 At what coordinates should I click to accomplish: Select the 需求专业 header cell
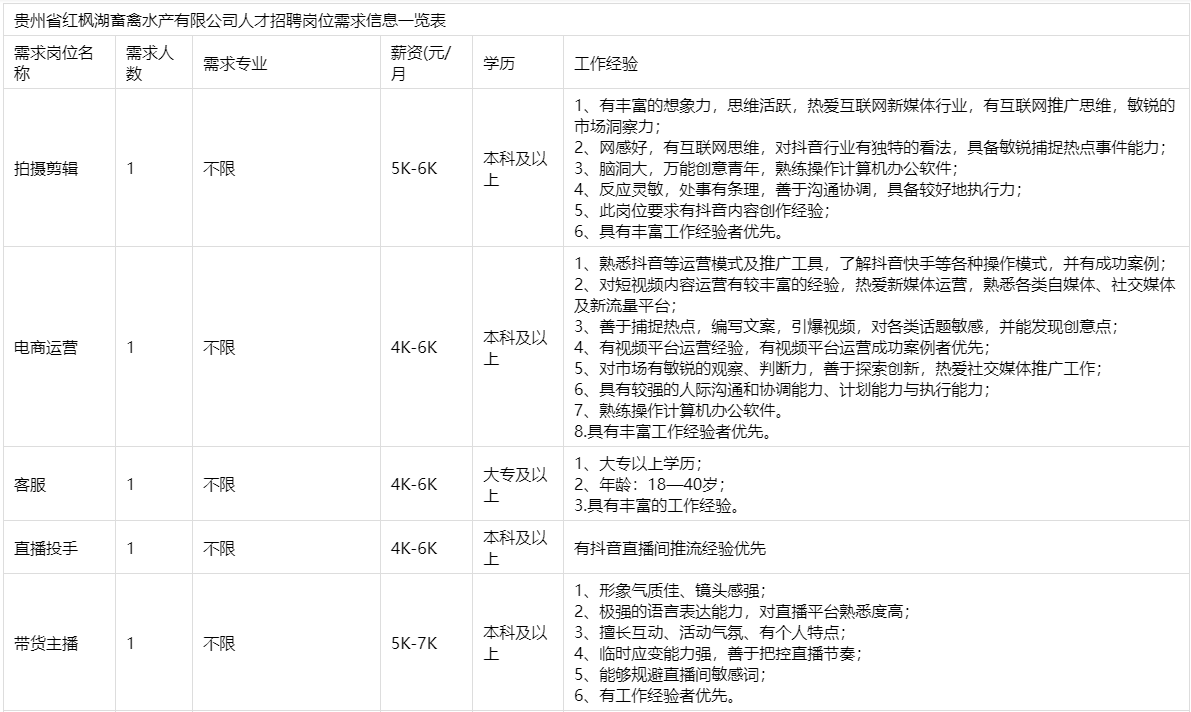235,64
